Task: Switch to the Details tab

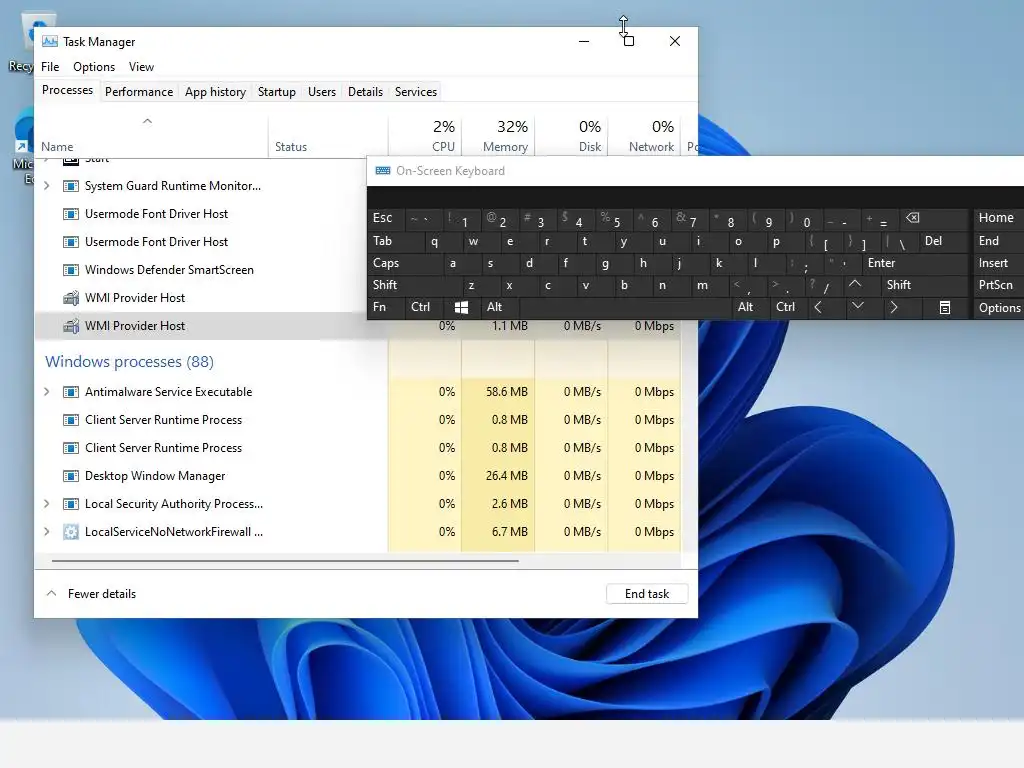Action: click(x=365, y=92)
